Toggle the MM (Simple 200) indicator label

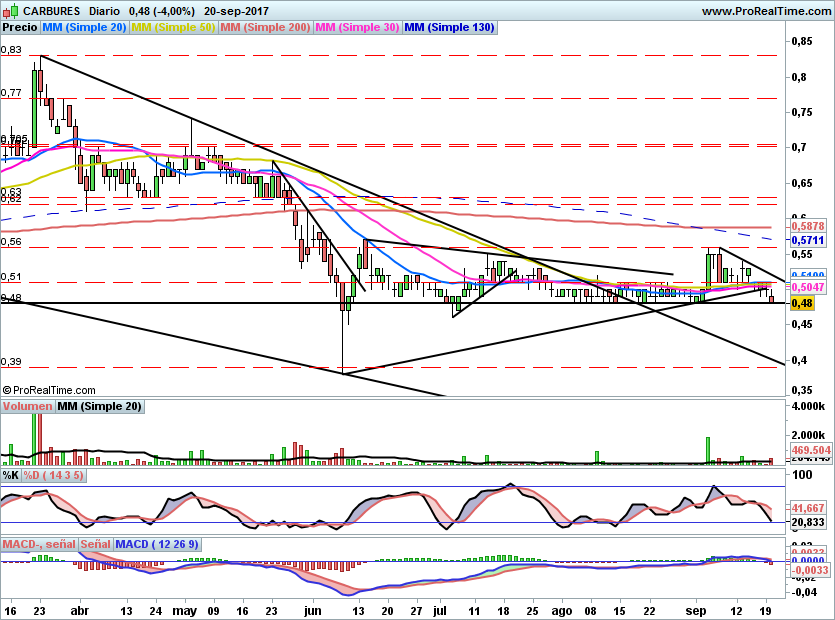[265, 28]
